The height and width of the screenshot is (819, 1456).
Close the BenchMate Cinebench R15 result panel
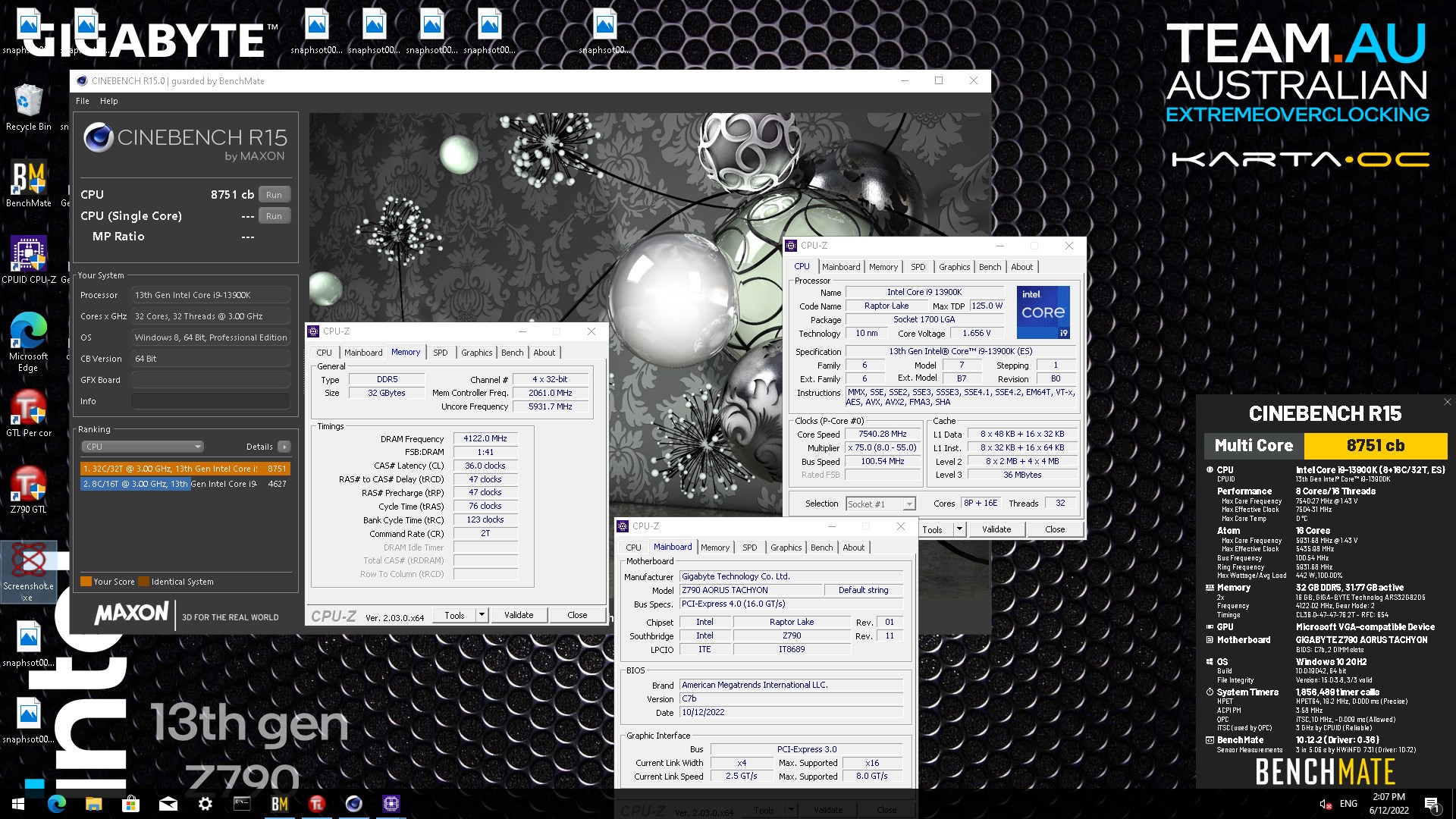pyautogui.click(x=1447, y=403)
